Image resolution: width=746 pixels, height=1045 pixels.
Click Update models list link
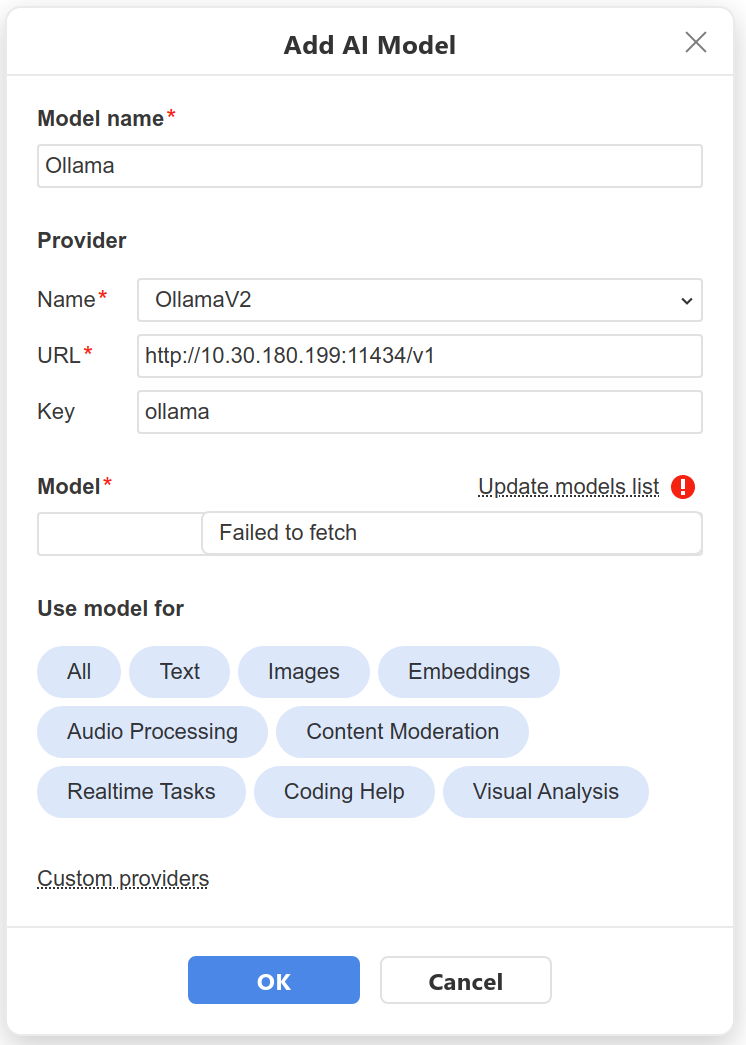tap(568, 487)
